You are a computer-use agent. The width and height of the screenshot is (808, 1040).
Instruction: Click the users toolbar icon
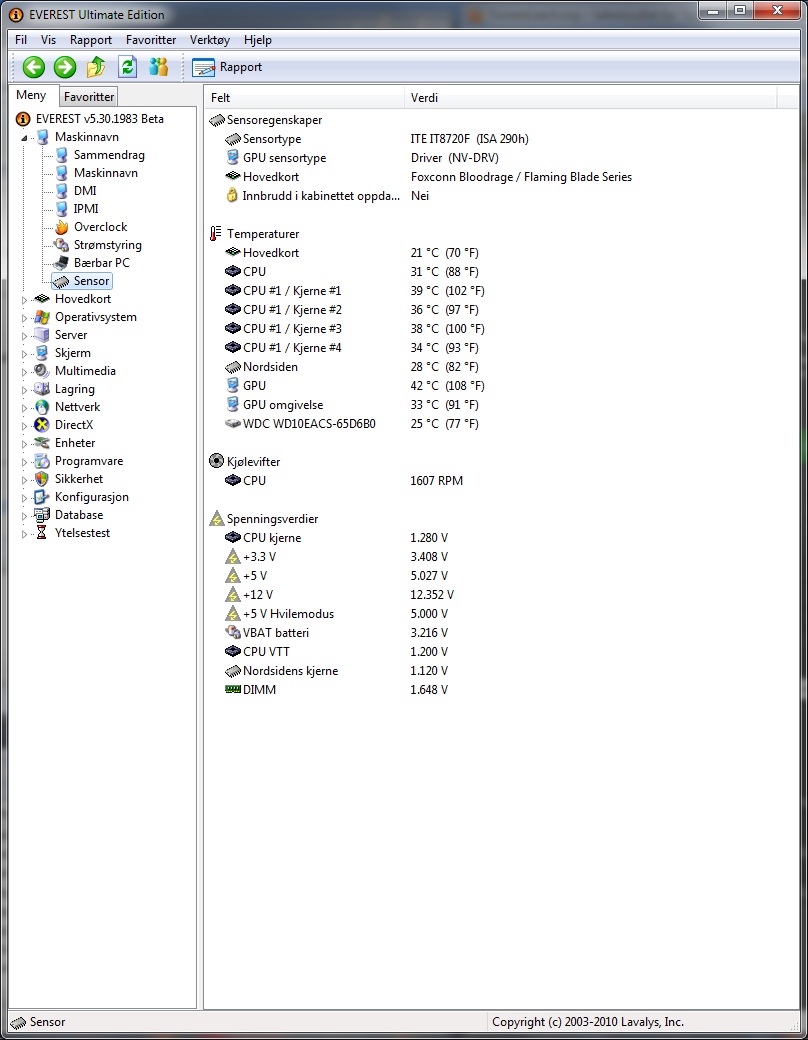pyautogui.click(x=159, y=67)
